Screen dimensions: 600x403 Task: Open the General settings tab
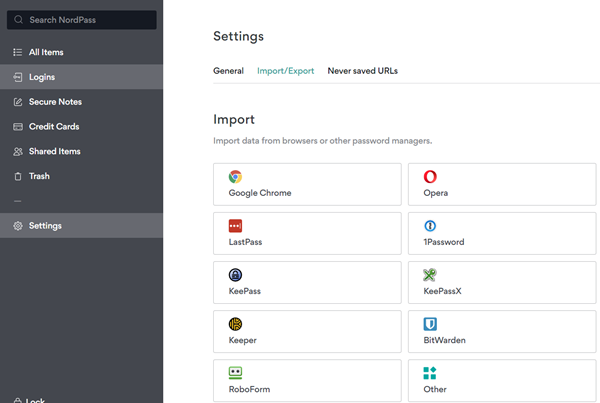[x=228, y=71]
